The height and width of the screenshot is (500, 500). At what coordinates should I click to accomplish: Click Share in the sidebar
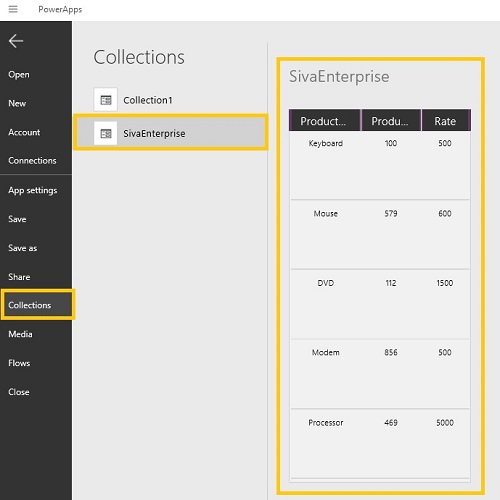19,277
